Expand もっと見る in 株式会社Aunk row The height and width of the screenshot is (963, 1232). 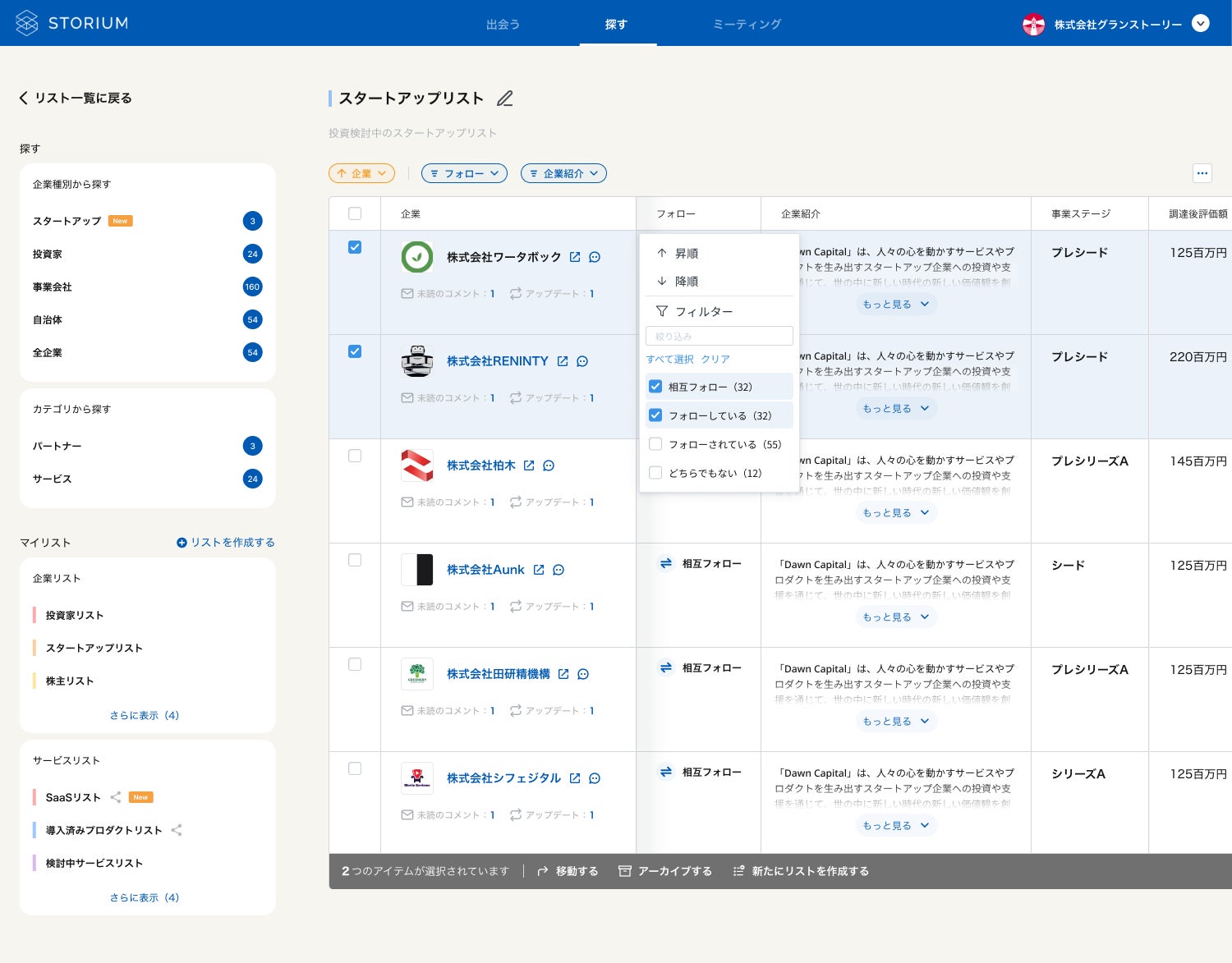tap(895, 617)
